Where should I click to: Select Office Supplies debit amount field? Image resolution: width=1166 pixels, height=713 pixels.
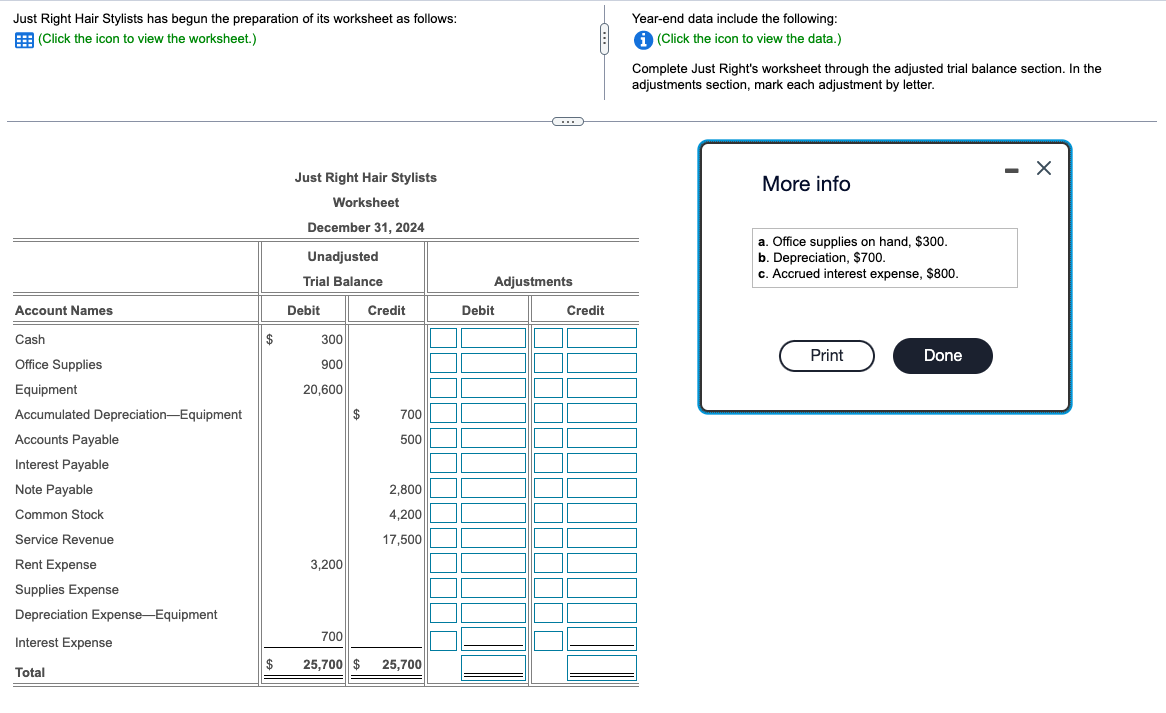coord(493,364)
